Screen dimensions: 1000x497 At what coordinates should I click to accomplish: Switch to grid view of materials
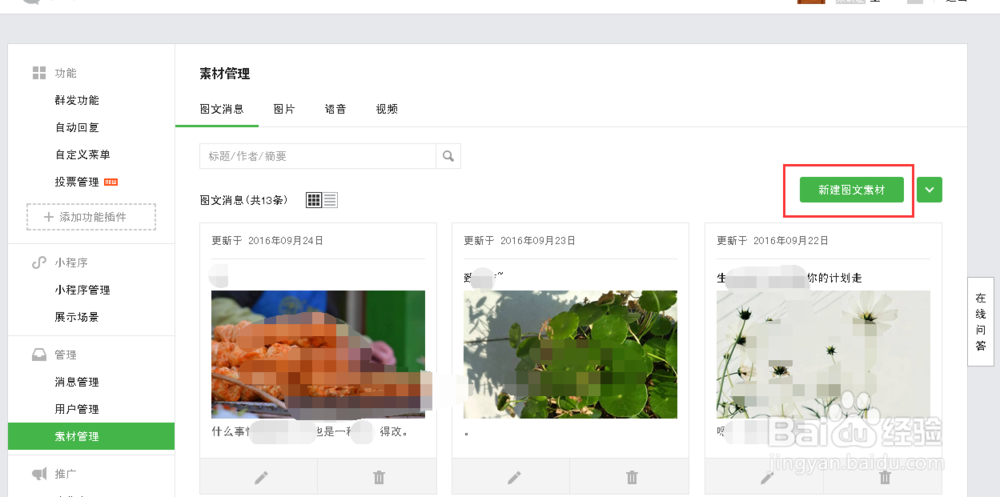click(x=314, y=200)
